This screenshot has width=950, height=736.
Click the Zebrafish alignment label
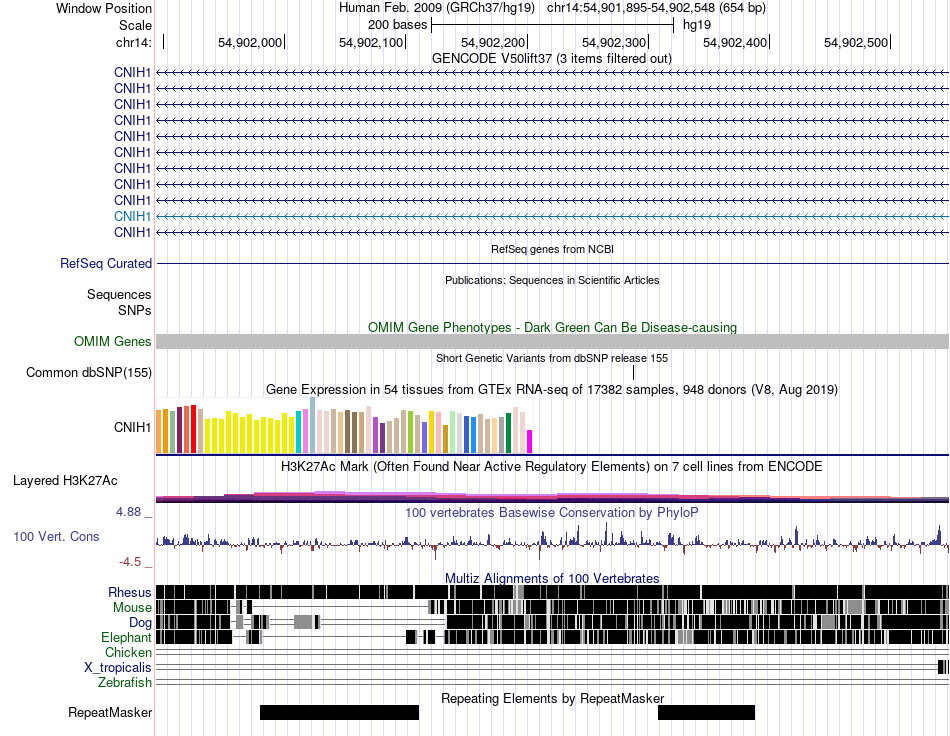[x=125, y=683]
